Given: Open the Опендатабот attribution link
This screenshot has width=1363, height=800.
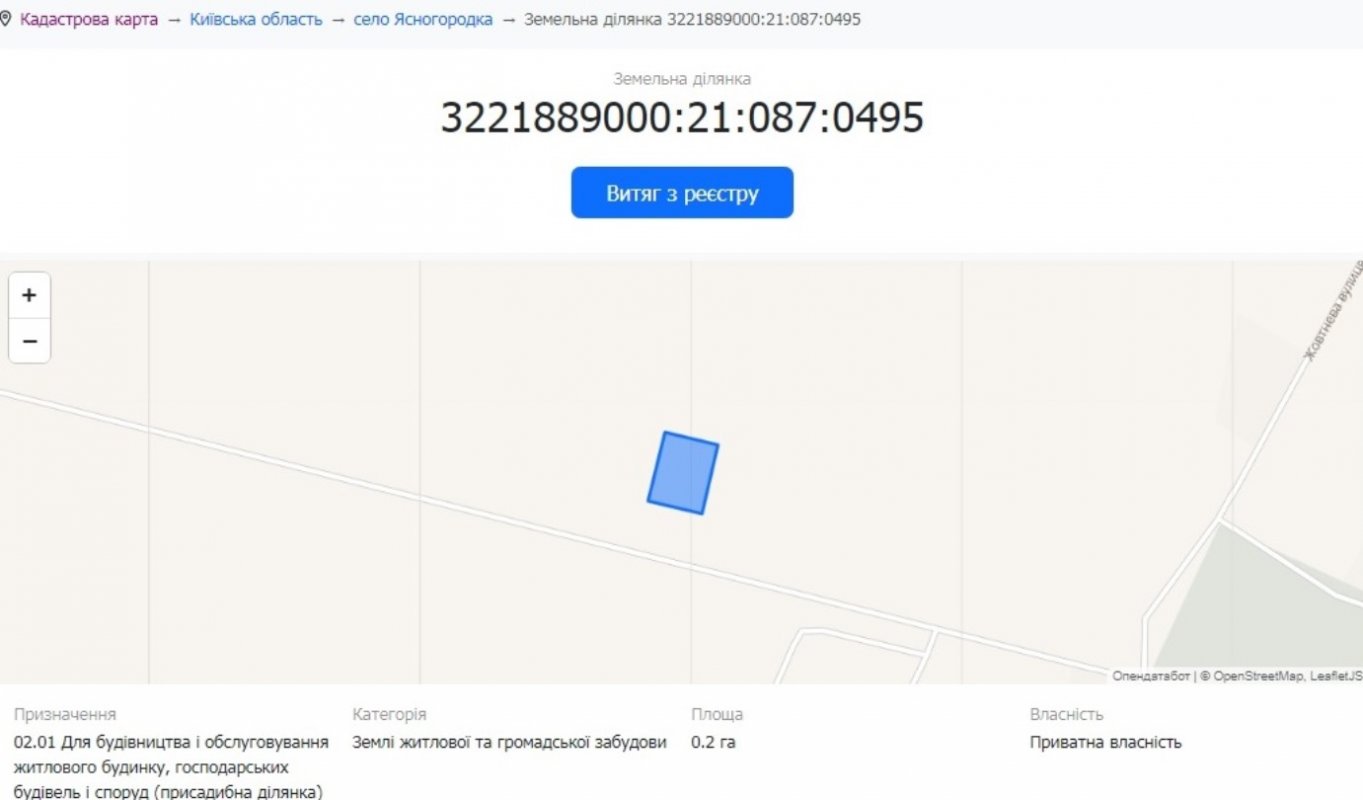Looking at the screenshot, I should [1151, 677].
